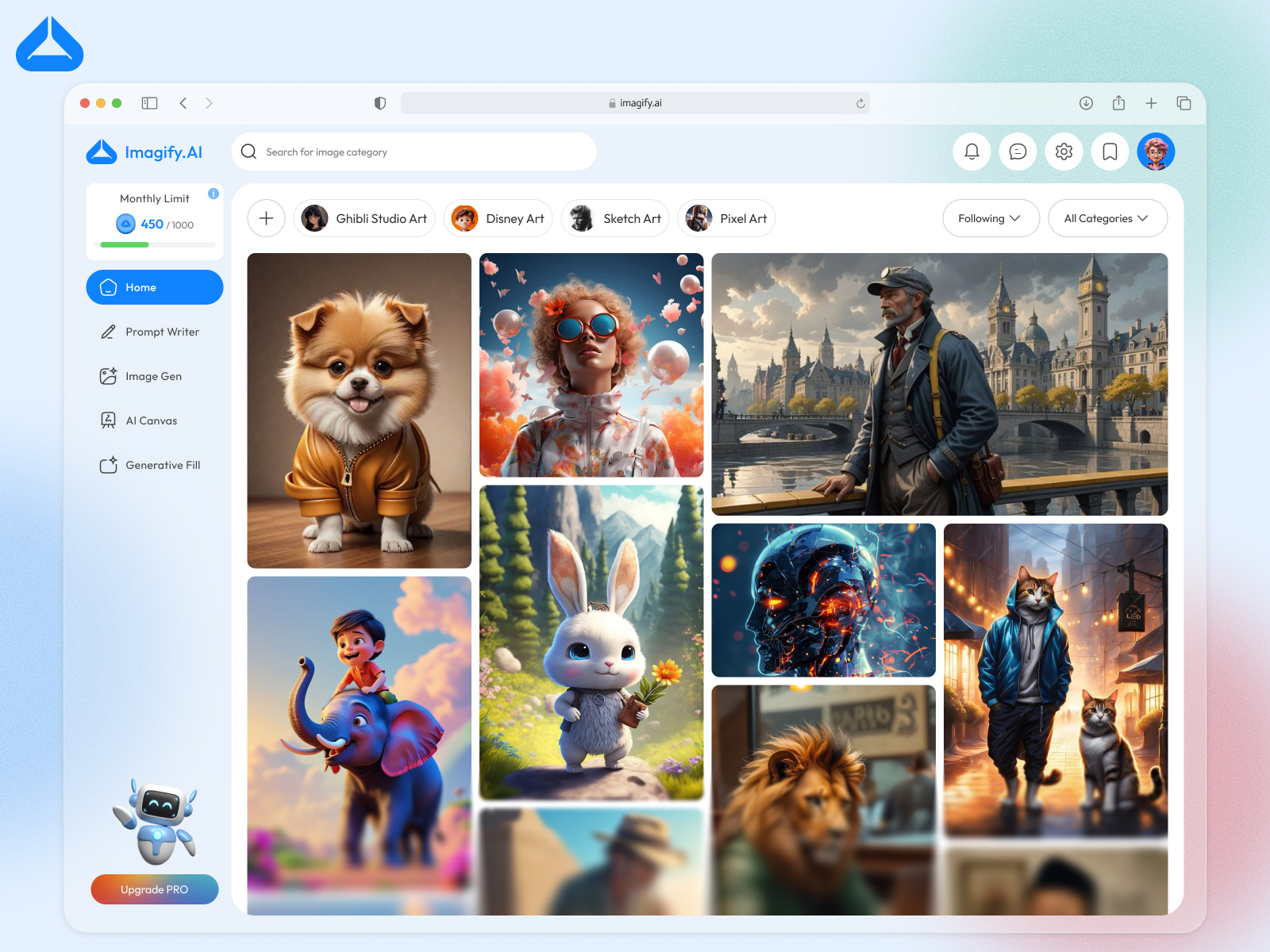Open the Generative Fill tool
Screen dimensions: 1270x952
(155, 465)
